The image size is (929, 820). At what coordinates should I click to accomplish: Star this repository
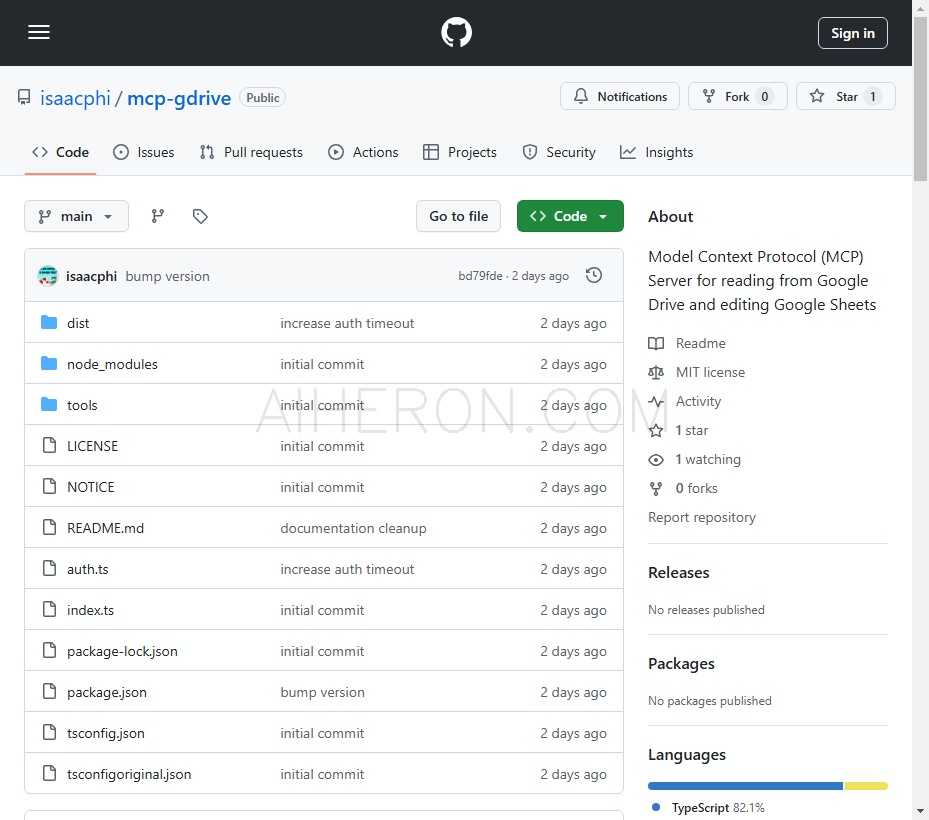[x=845, y=97]
